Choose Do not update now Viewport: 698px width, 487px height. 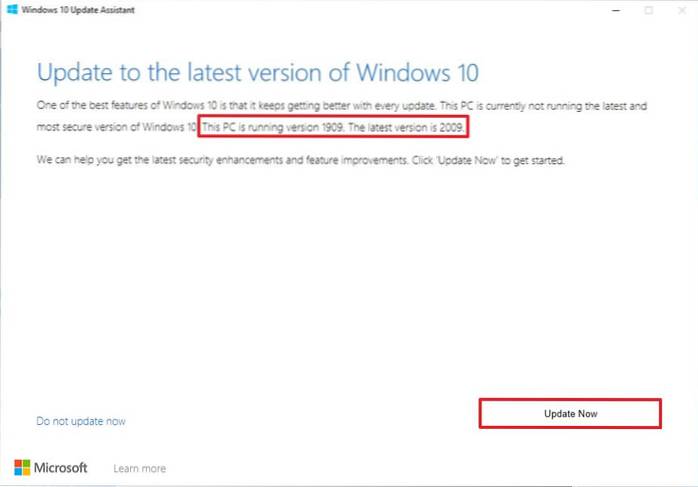(81, 421)
